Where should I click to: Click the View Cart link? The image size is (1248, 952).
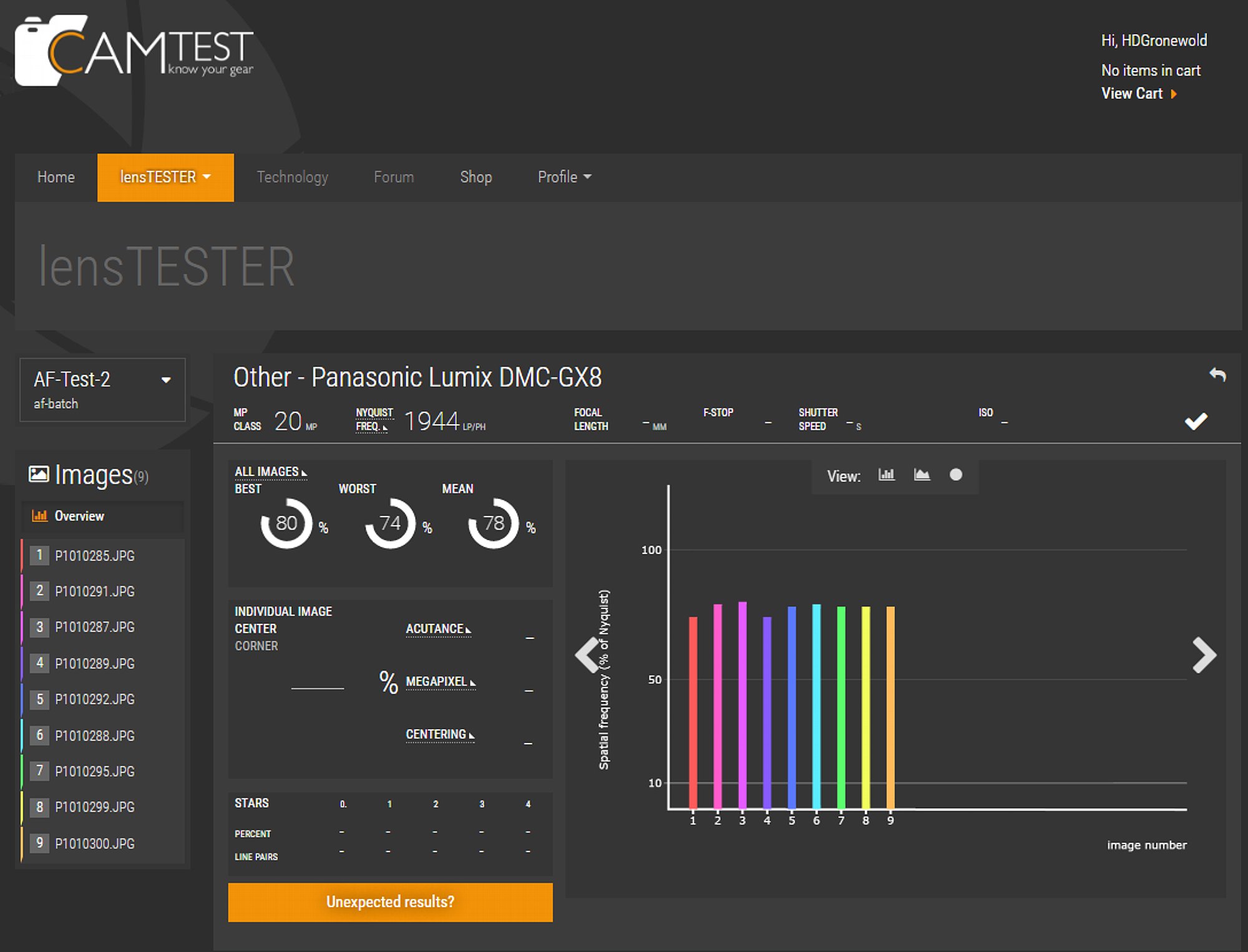point(1131,94)
